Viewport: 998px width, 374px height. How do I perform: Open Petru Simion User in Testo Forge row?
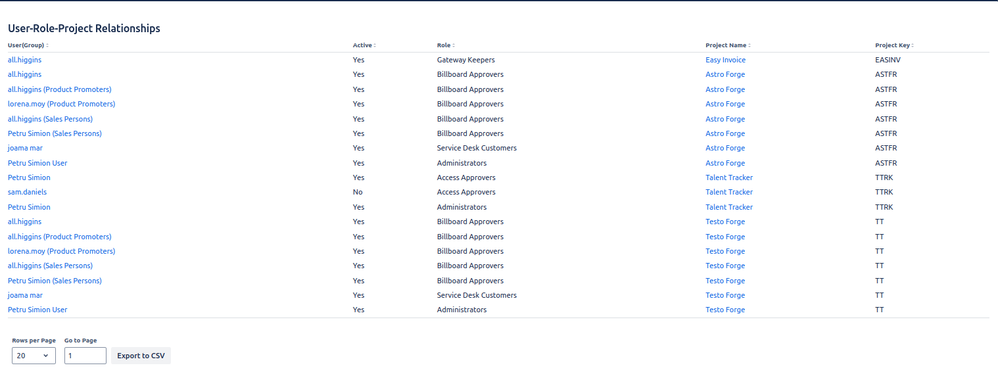pyautogui.click(x=38, y=310)
